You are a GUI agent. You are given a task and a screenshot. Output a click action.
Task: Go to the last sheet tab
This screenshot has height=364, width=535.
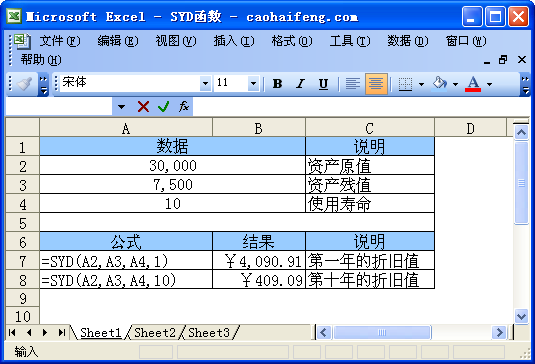[x=61, y=332]
